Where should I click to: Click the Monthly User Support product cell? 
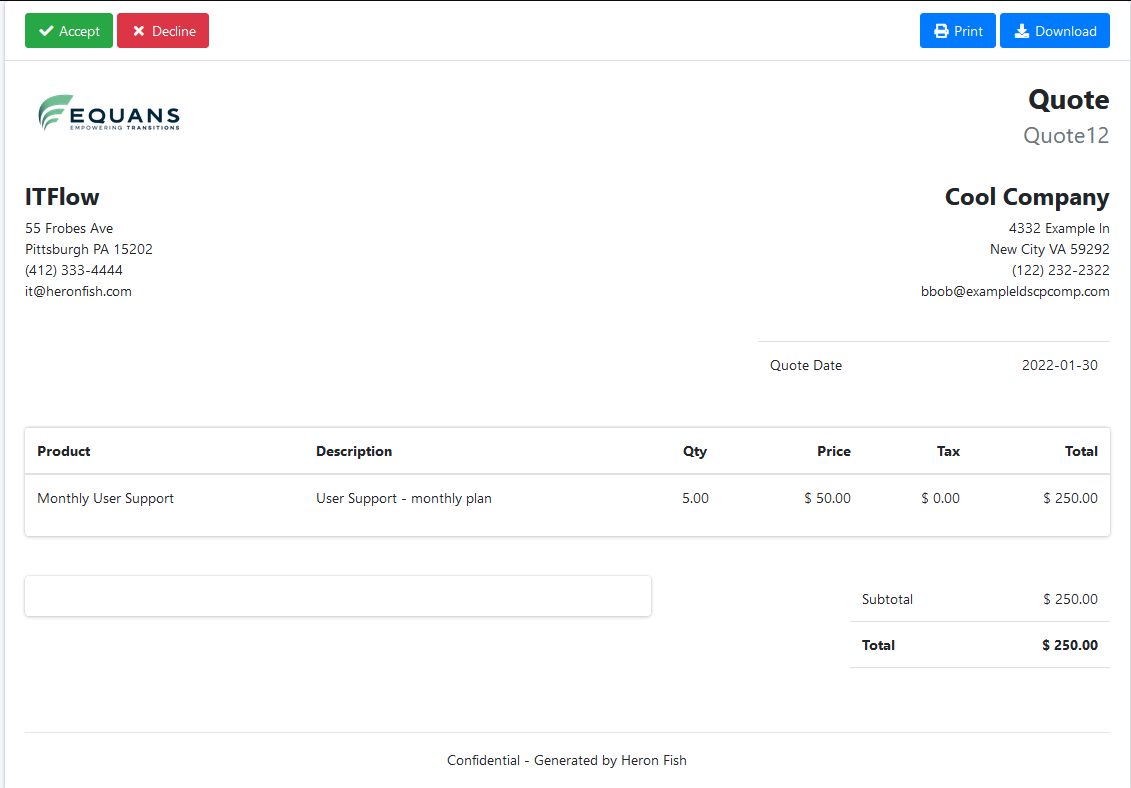click(x=105, y=499)
